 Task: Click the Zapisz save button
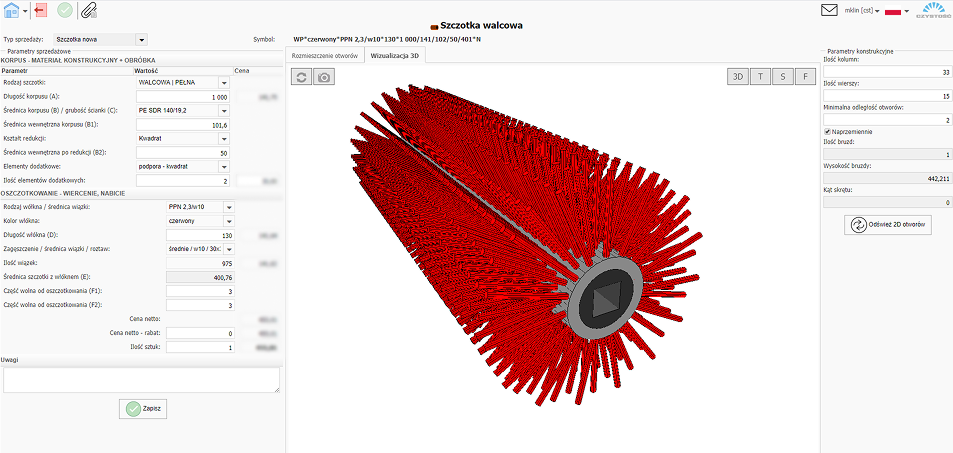[143, 409]
